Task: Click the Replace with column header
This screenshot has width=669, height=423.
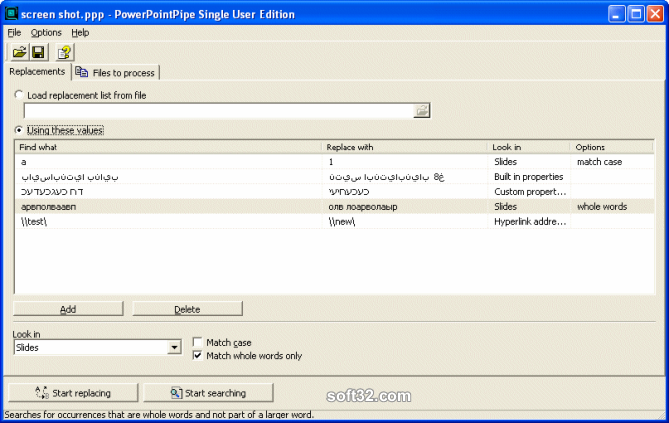Action: [404, 147]
